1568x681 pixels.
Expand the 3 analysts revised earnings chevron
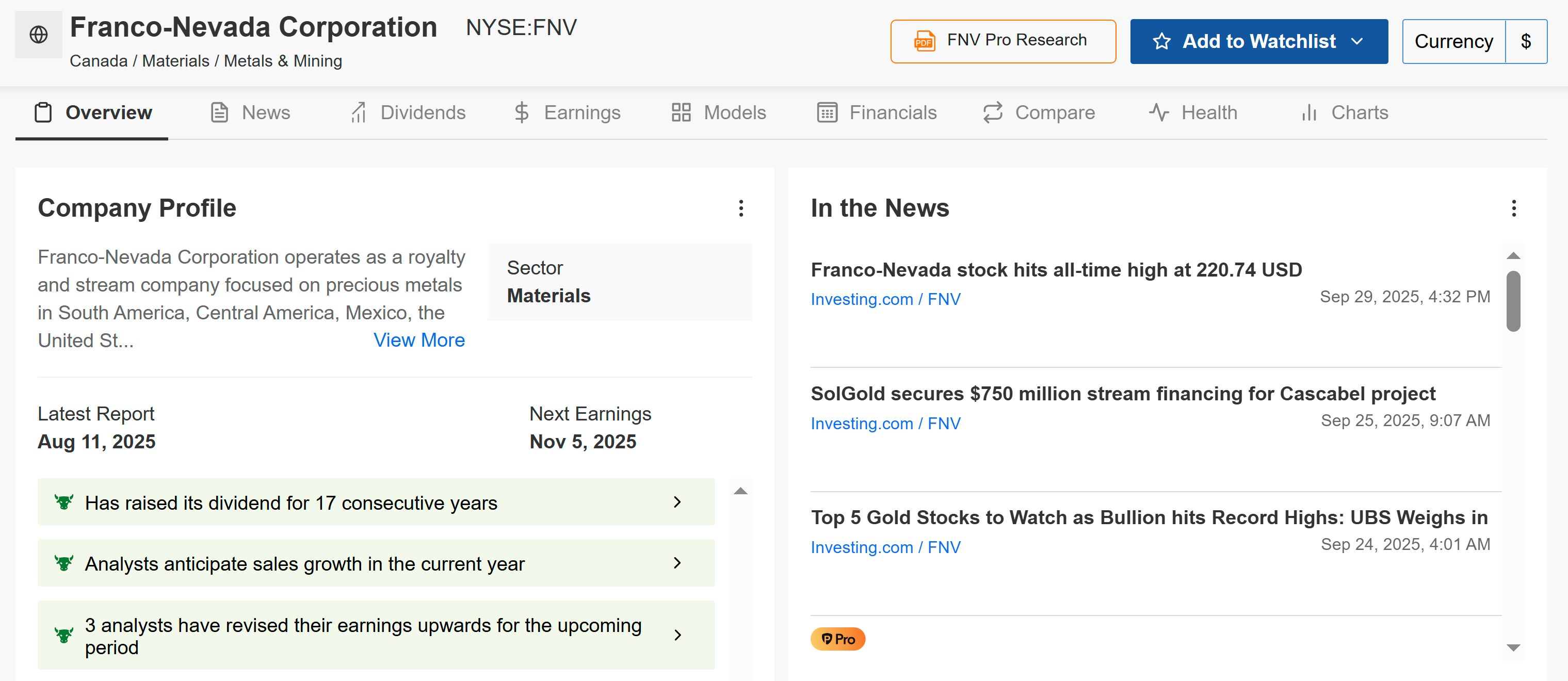(677, 636)
